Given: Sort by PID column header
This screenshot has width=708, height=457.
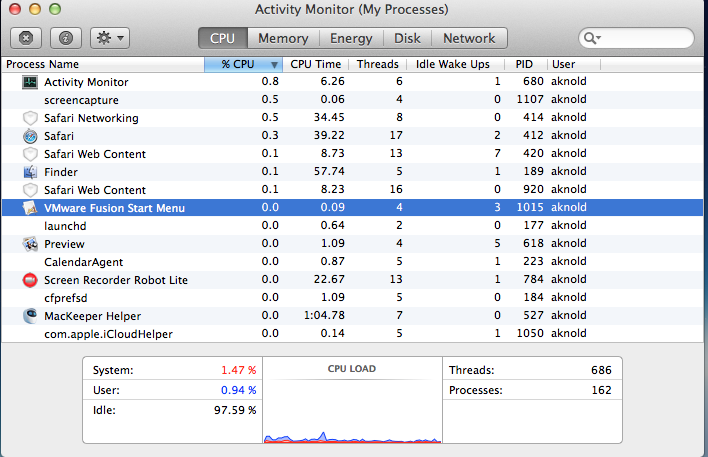Looking at the screenshot, I should (x=526, y=64).
